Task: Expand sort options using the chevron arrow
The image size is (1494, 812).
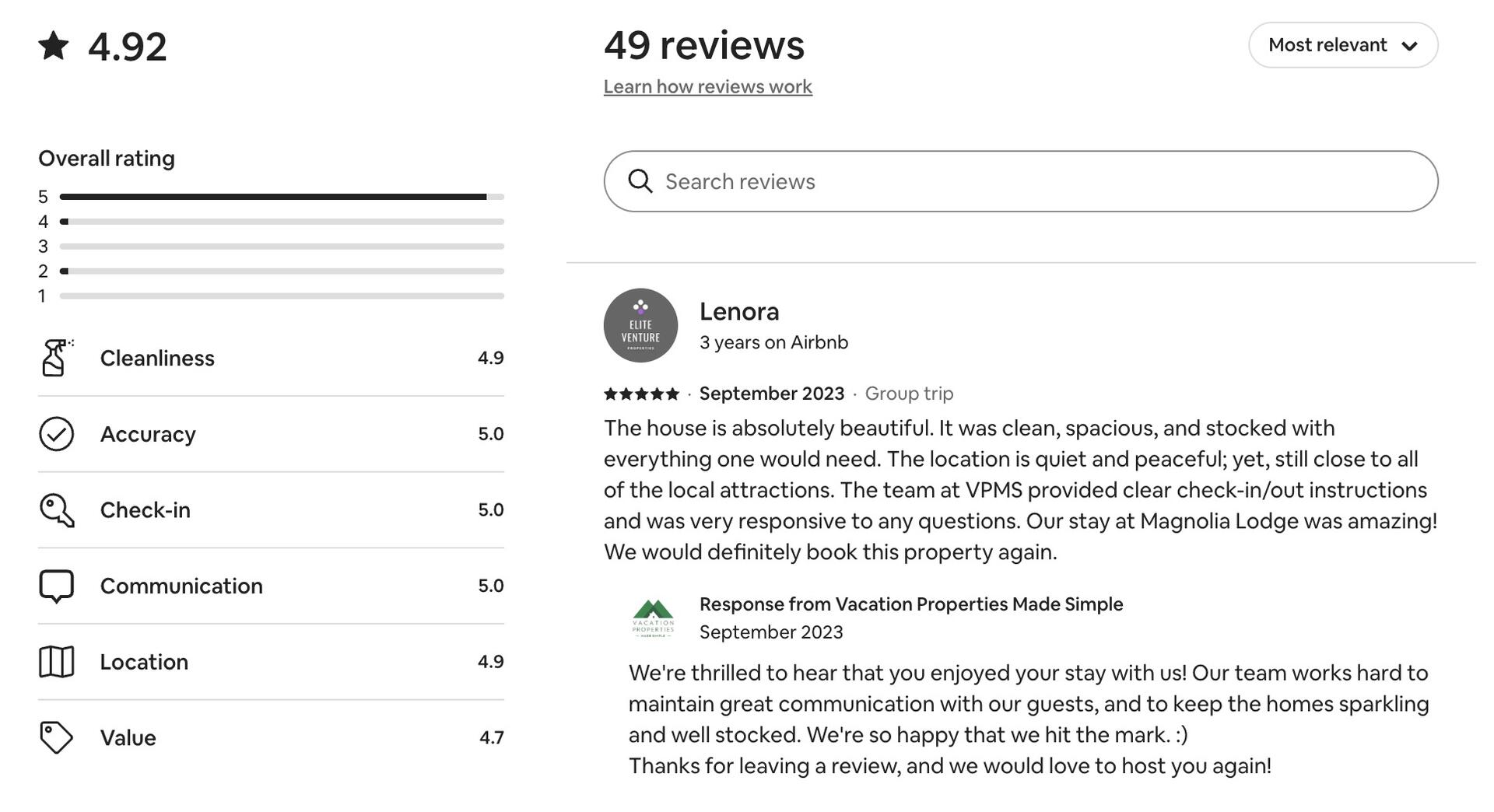Action: 1409,46
